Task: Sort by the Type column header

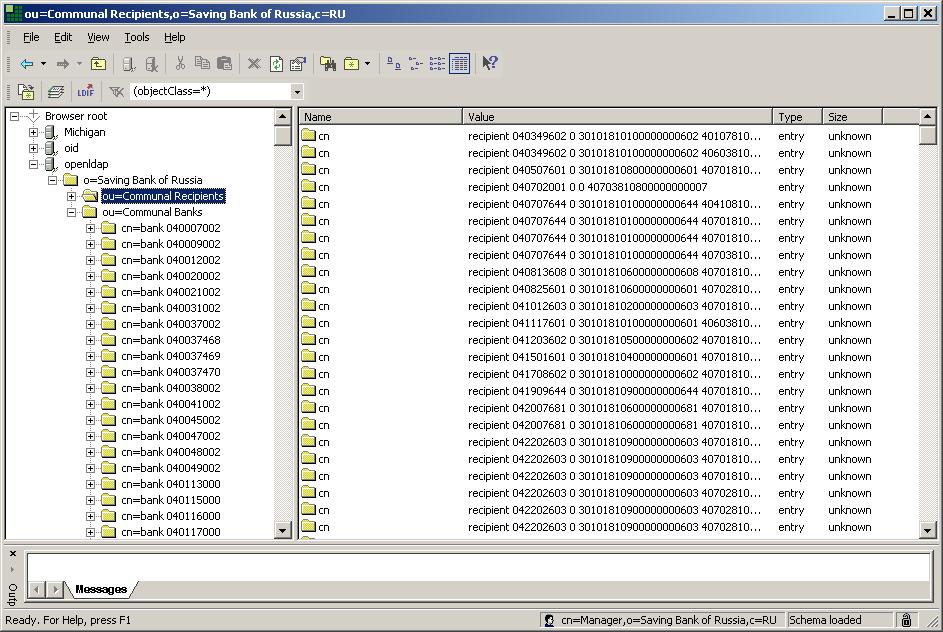Action: [797, 117]
